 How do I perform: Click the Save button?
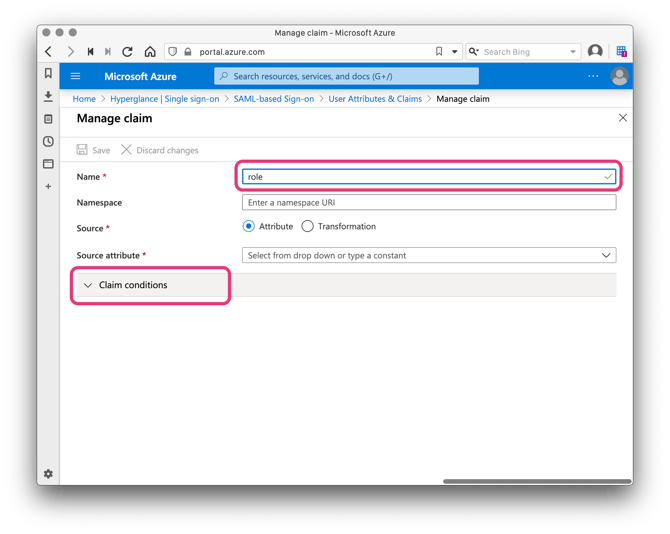click(93, 150)
